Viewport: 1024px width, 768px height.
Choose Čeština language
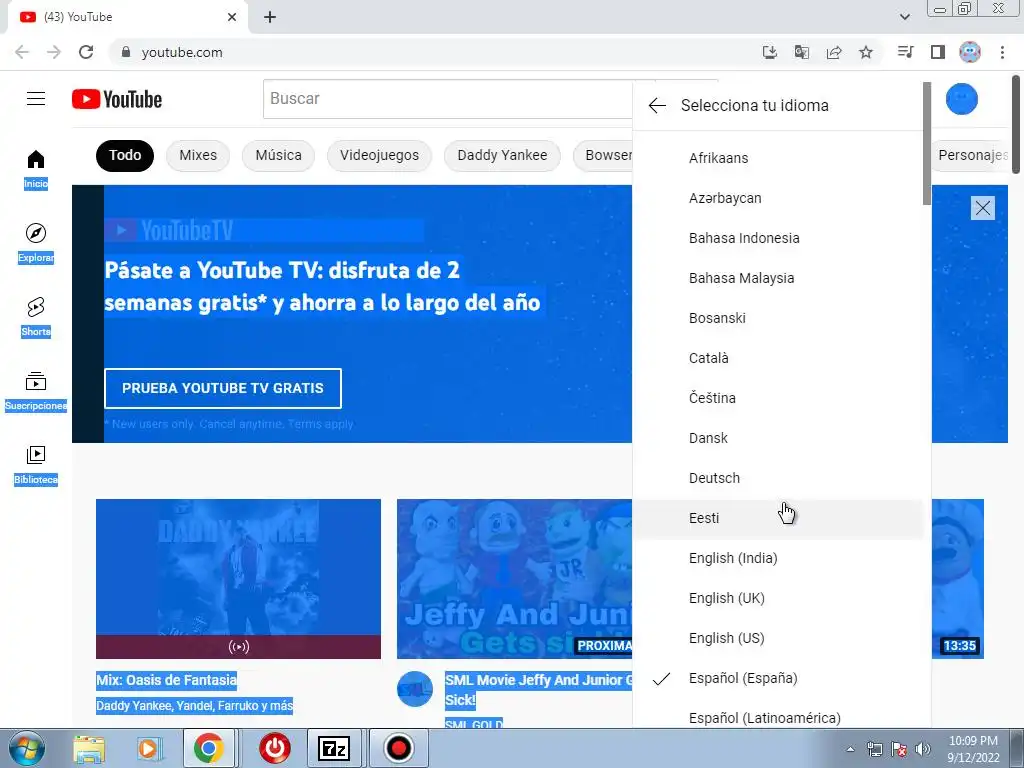(778, 398)
